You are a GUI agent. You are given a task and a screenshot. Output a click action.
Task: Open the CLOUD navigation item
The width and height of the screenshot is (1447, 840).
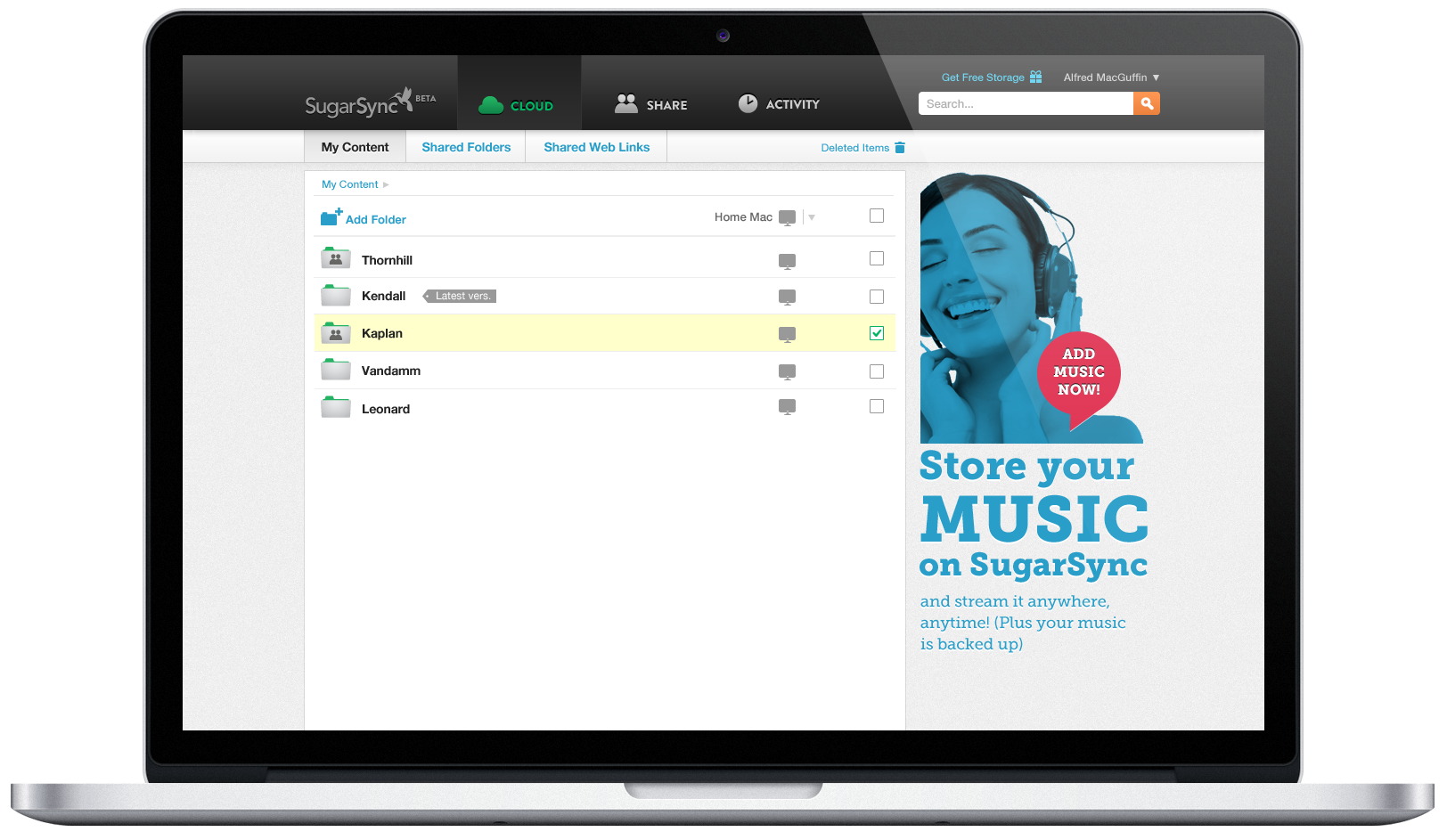(x=519, y=94)
